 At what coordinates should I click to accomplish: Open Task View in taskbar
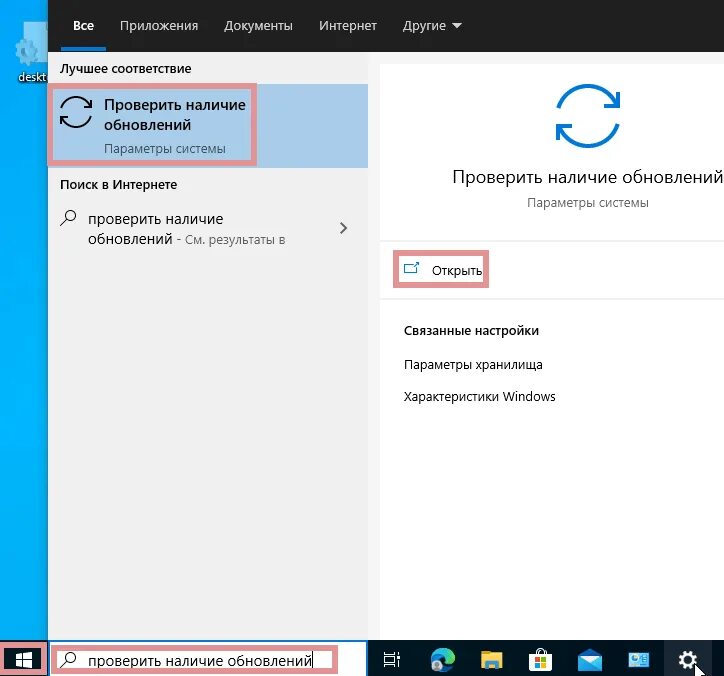[392, 659]
